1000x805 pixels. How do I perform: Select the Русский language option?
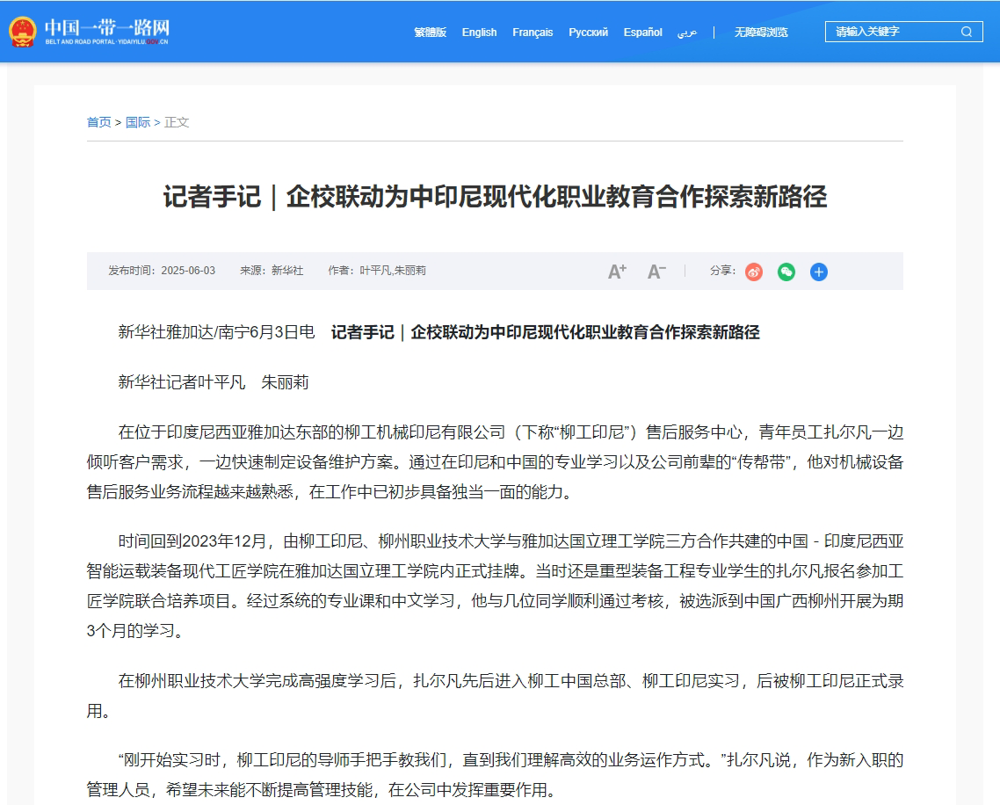point(588,32)
